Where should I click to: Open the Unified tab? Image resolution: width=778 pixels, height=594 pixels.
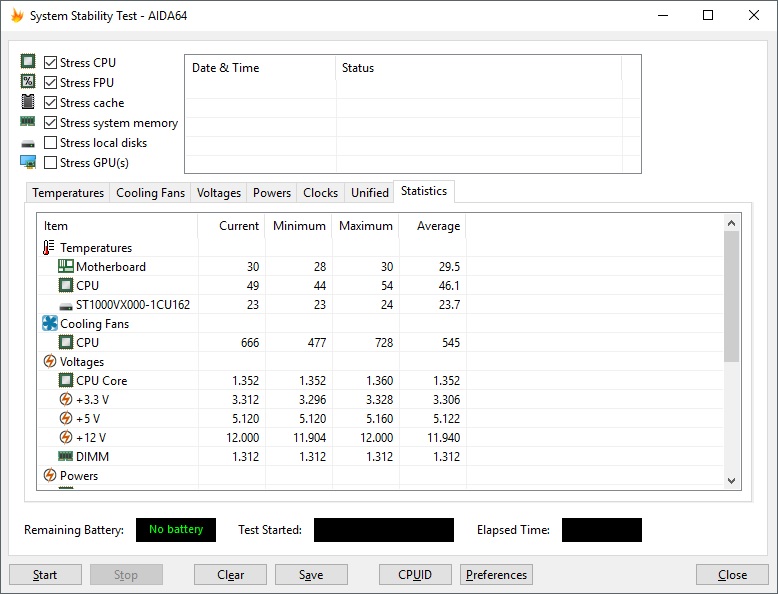[370, 193]
